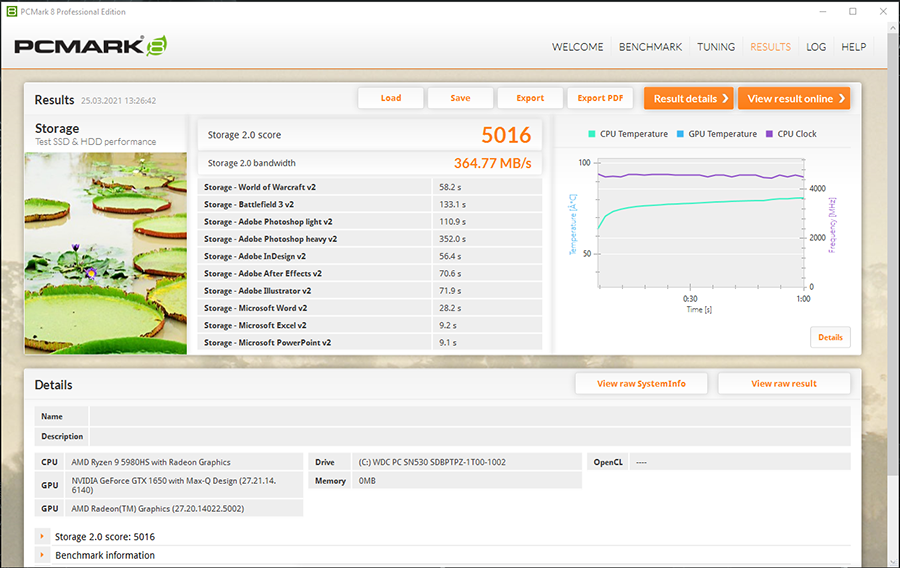Click the temperature and clock graph

(700, 225)
